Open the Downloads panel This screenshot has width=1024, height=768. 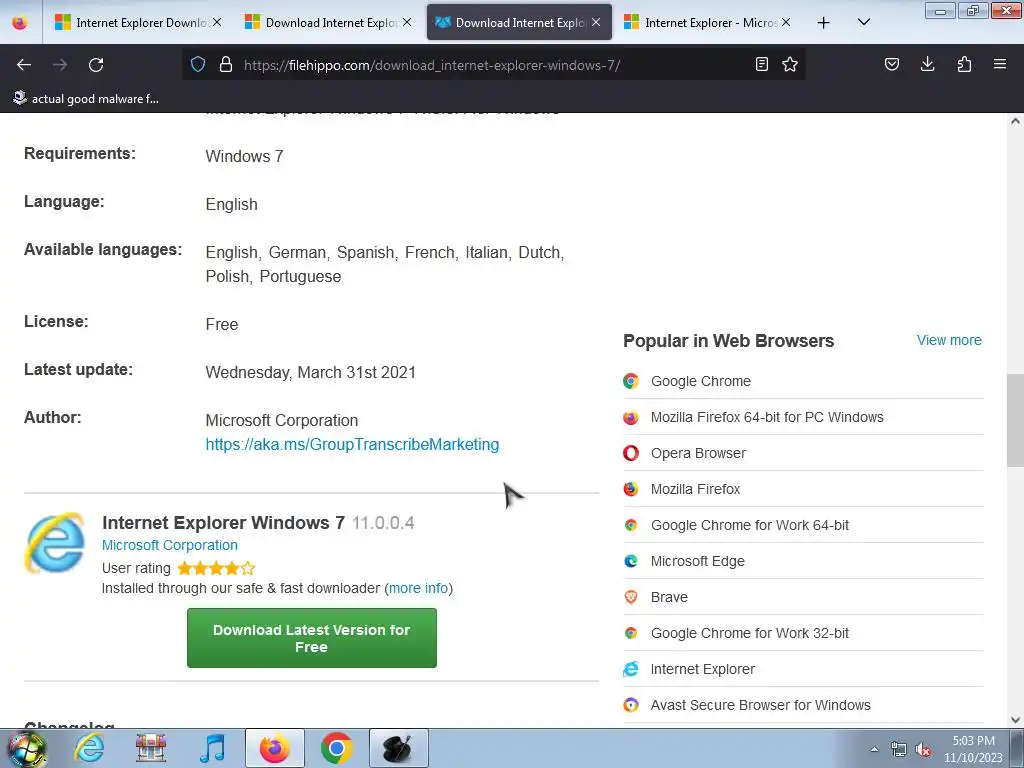click(927, 64)
